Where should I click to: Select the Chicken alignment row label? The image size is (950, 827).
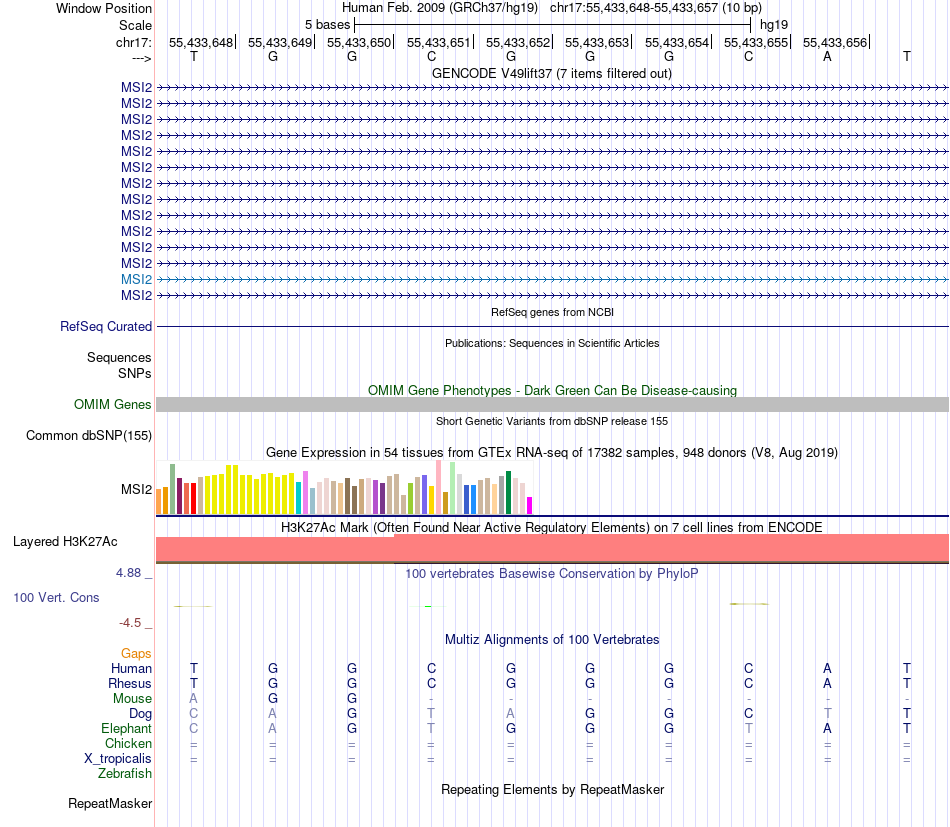[x=128, y=743]
